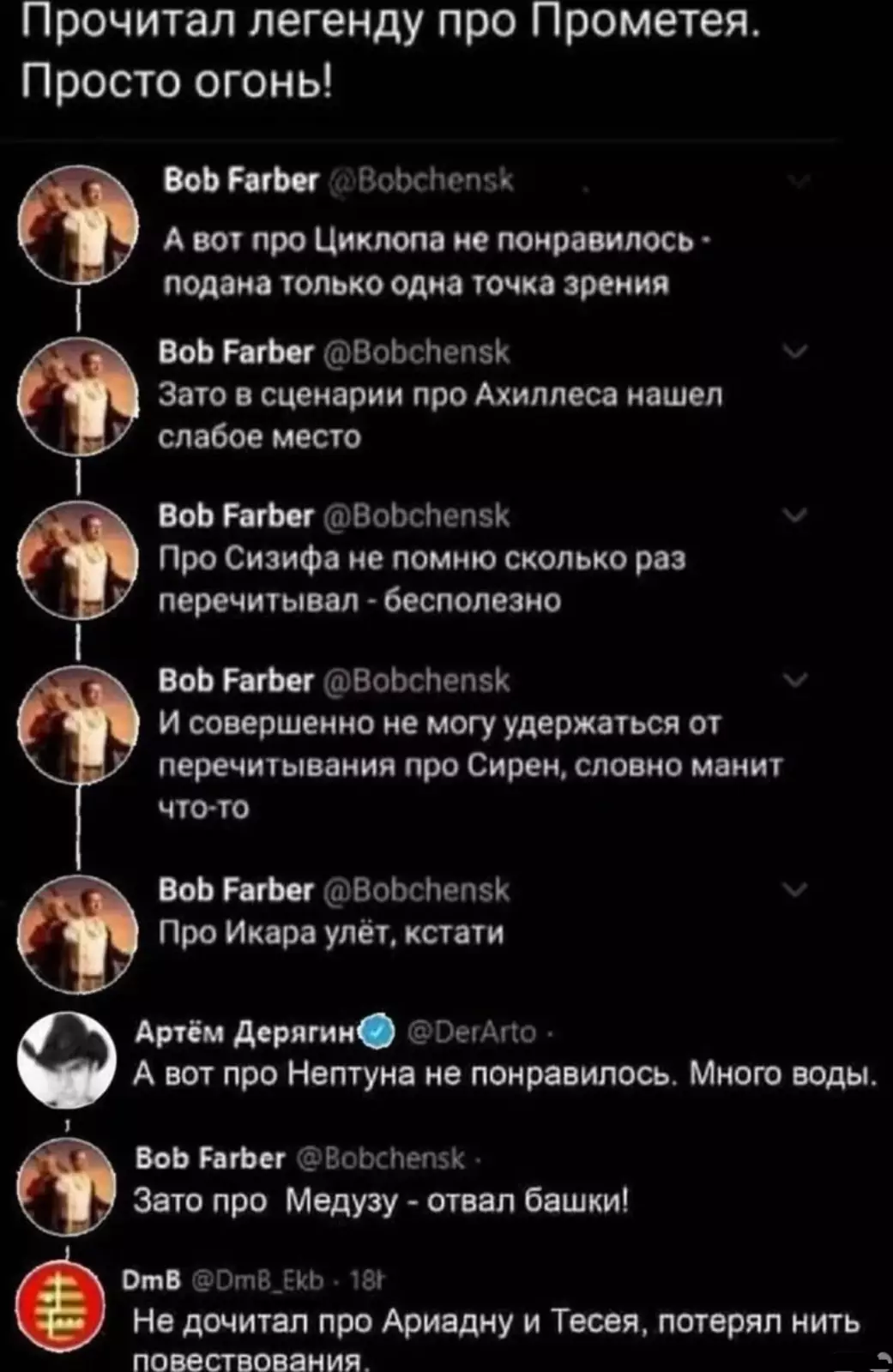Open Bob Farber's avatar beside Медузу reply
The width and height of the screenshot is (893, 1372).
[67, 1188]
